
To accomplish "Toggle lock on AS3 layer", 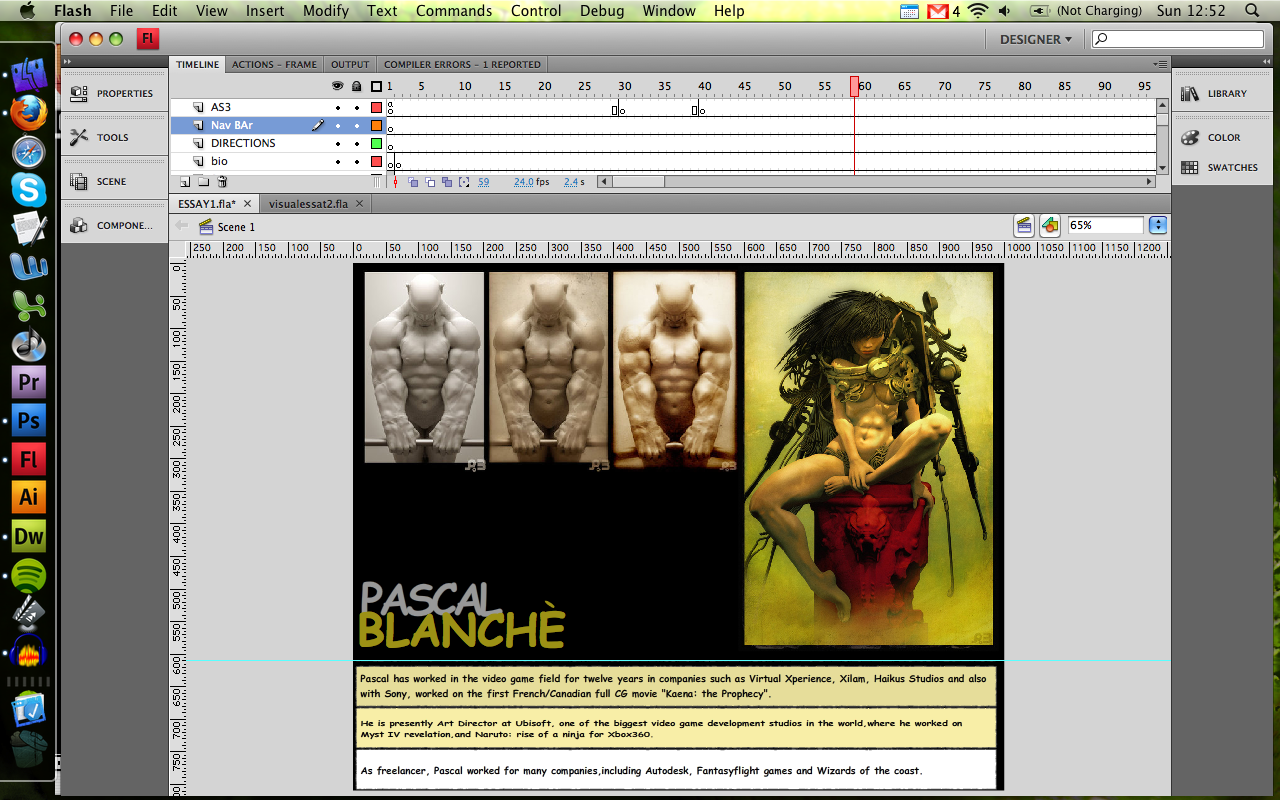I will coord(356,108).
